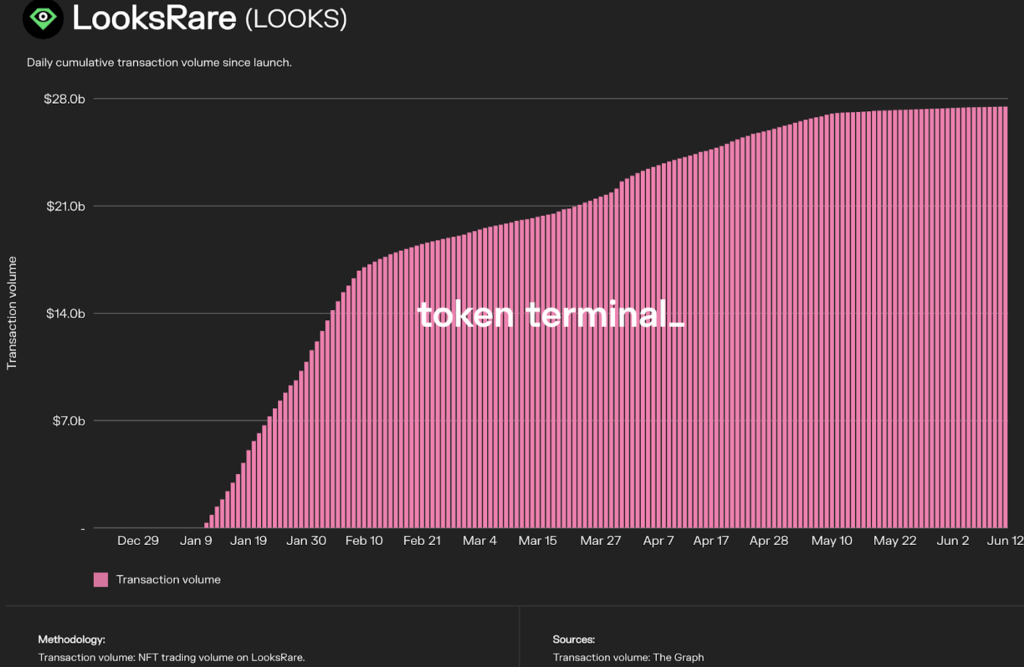Click the $14.0b y-axis label
The height and width of the screenshot is (667, 1024).
tap(64, 314)
